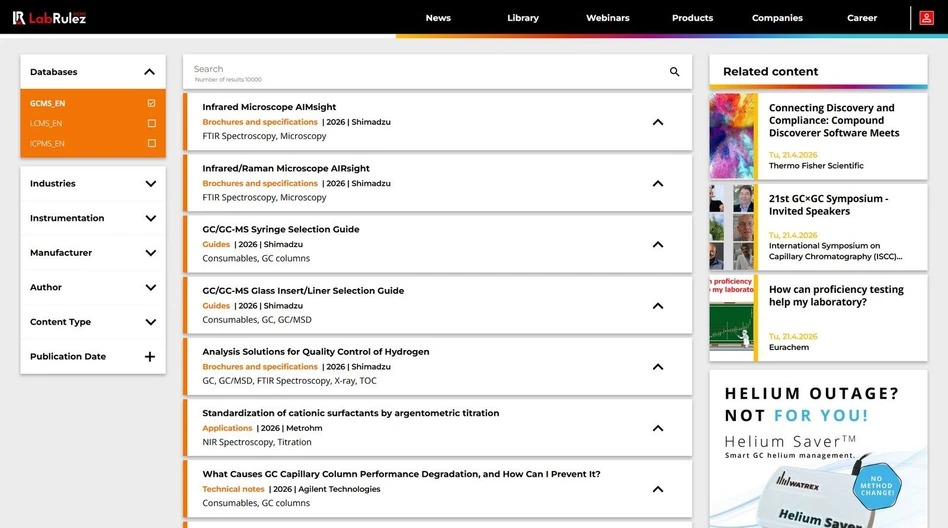This screenshot has height=528, width=948.
Task: Open the Webinars menu
Action: [x=607, y=18]
